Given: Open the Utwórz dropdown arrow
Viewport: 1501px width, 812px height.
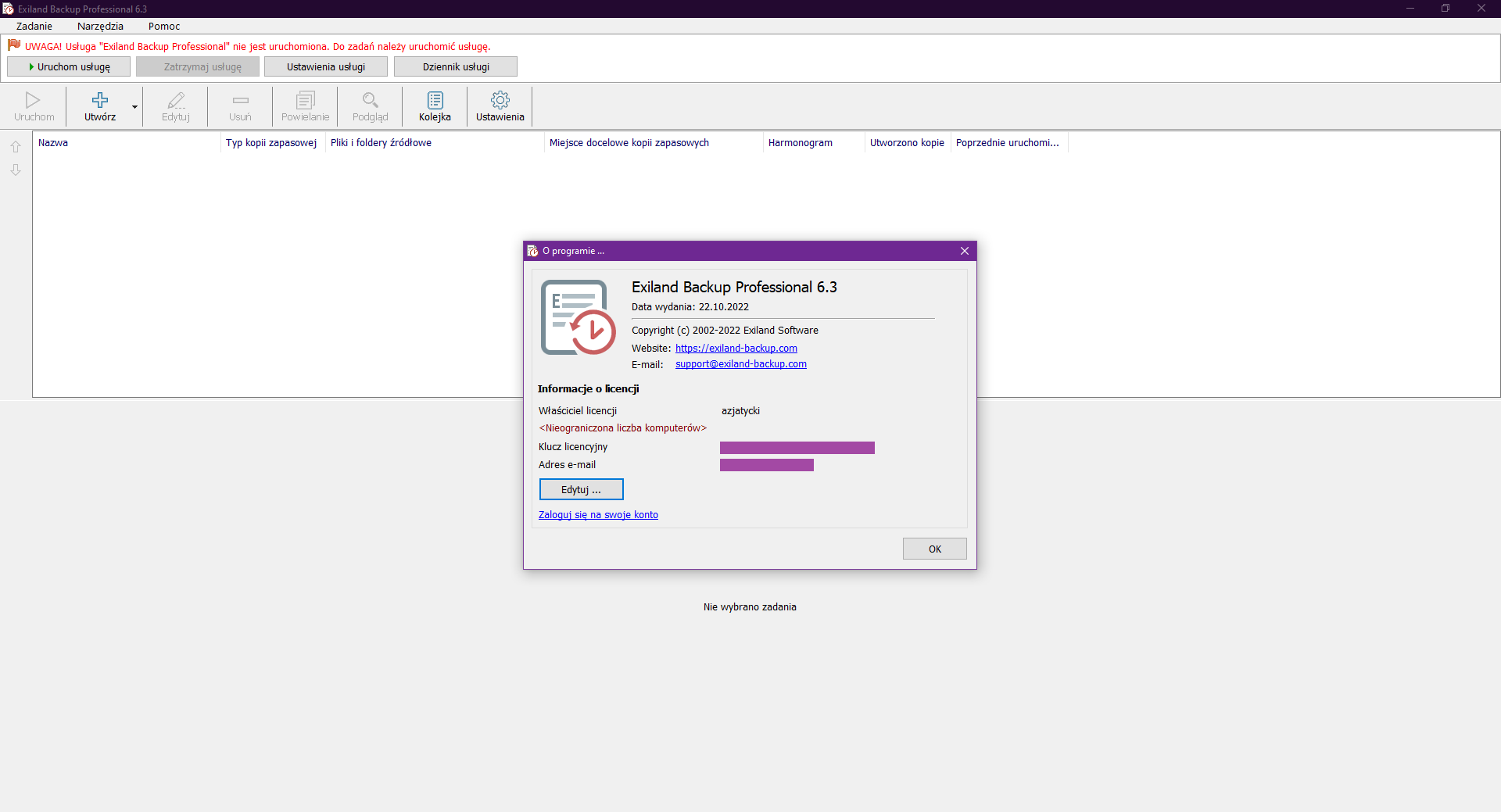Looking at the screenshot, I should tap(134, 107).
